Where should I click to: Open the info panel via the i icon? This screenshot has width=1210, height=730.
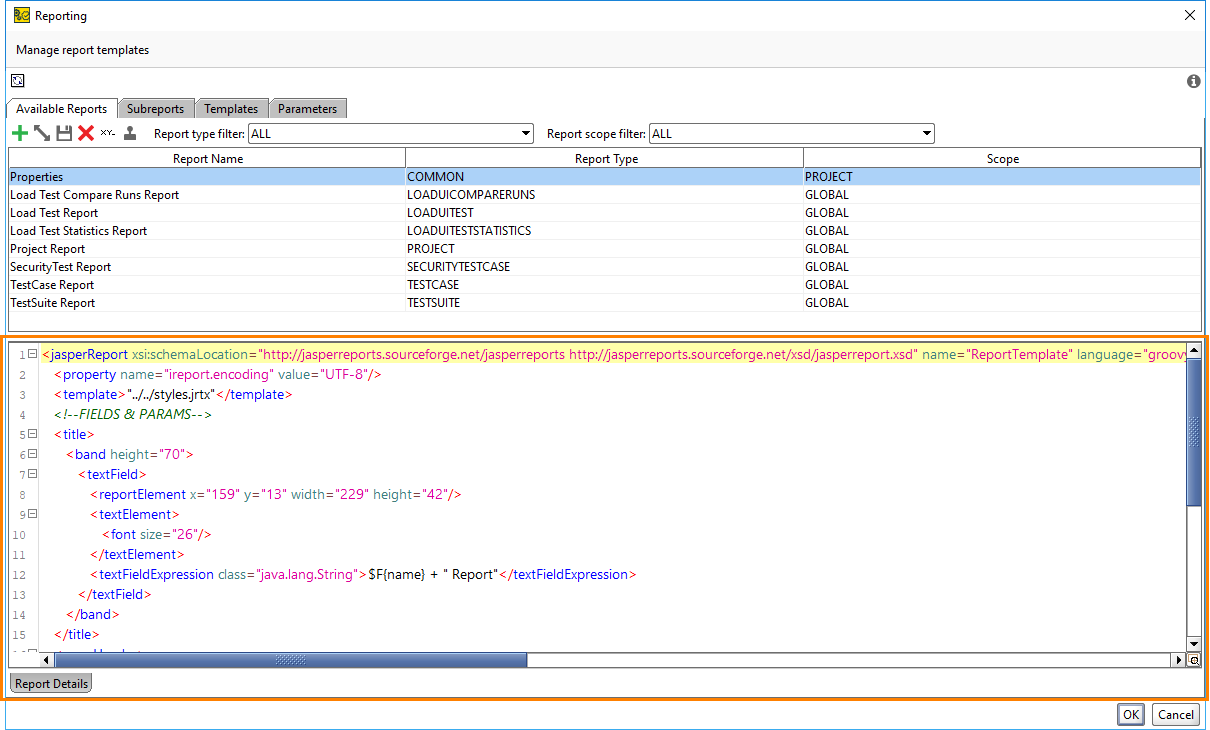[1193, 82]
